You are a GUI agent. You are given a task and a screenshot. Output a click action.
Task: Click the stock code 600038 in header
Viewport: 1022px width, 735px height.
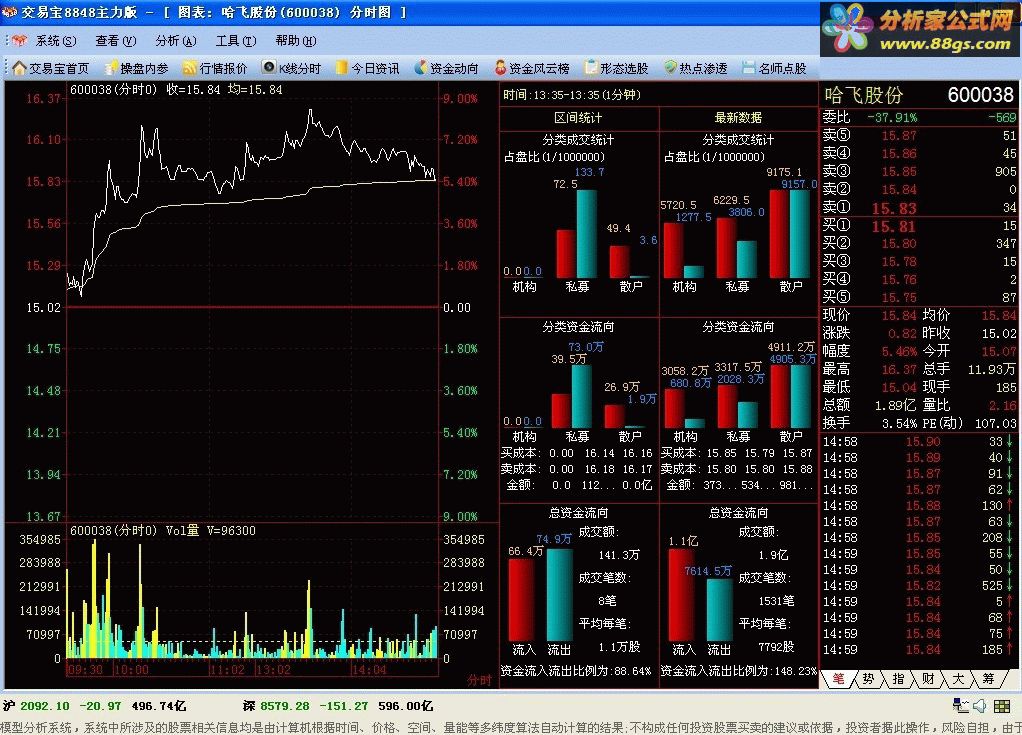coord(980,95)
